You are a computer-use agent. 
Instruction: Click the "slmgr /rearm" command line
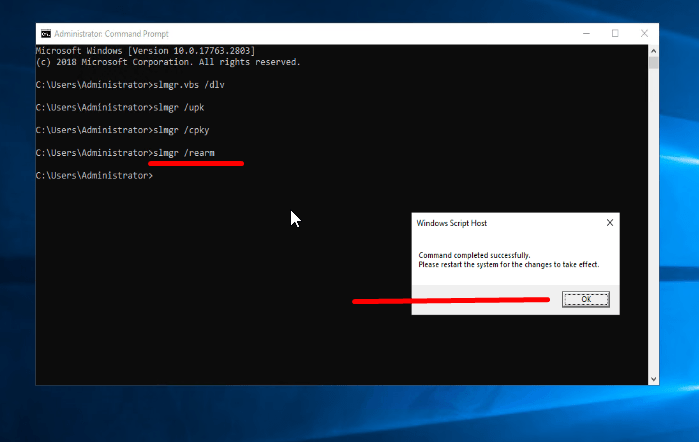[x=181, y=153]
